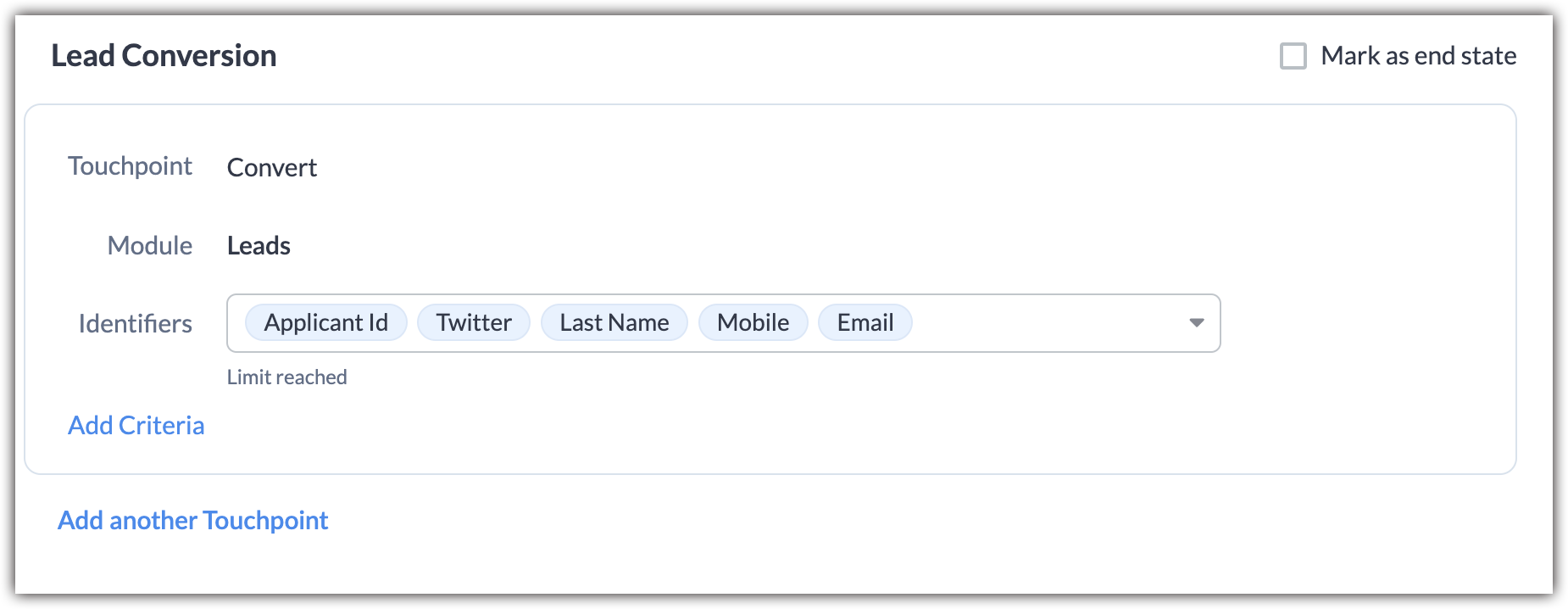Select the Email identifier chip
1568x609 pixels.
[x=865, y=323]
